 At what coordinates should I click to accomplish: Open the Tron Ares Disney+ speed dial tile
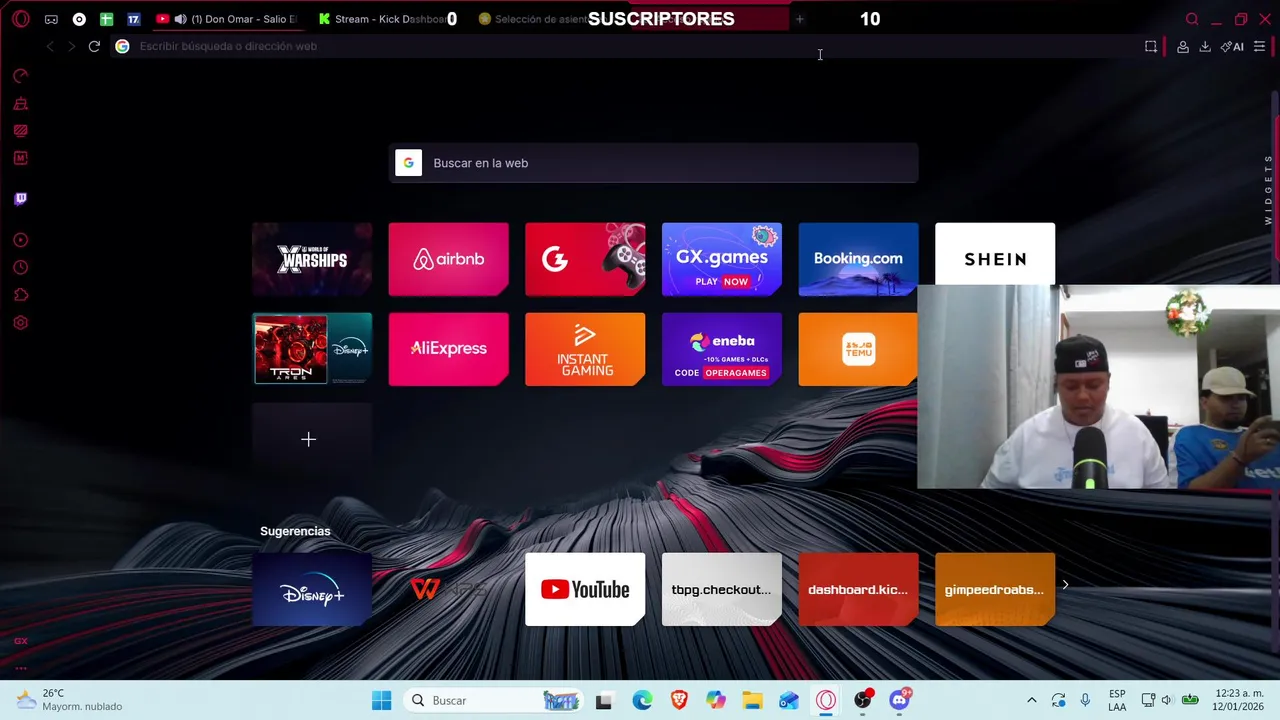312,349
